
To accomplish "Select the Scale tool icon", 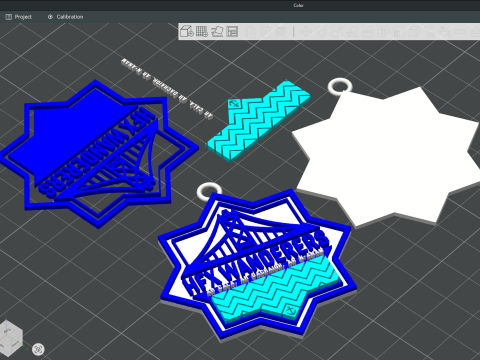I will (x=337, y=32).
